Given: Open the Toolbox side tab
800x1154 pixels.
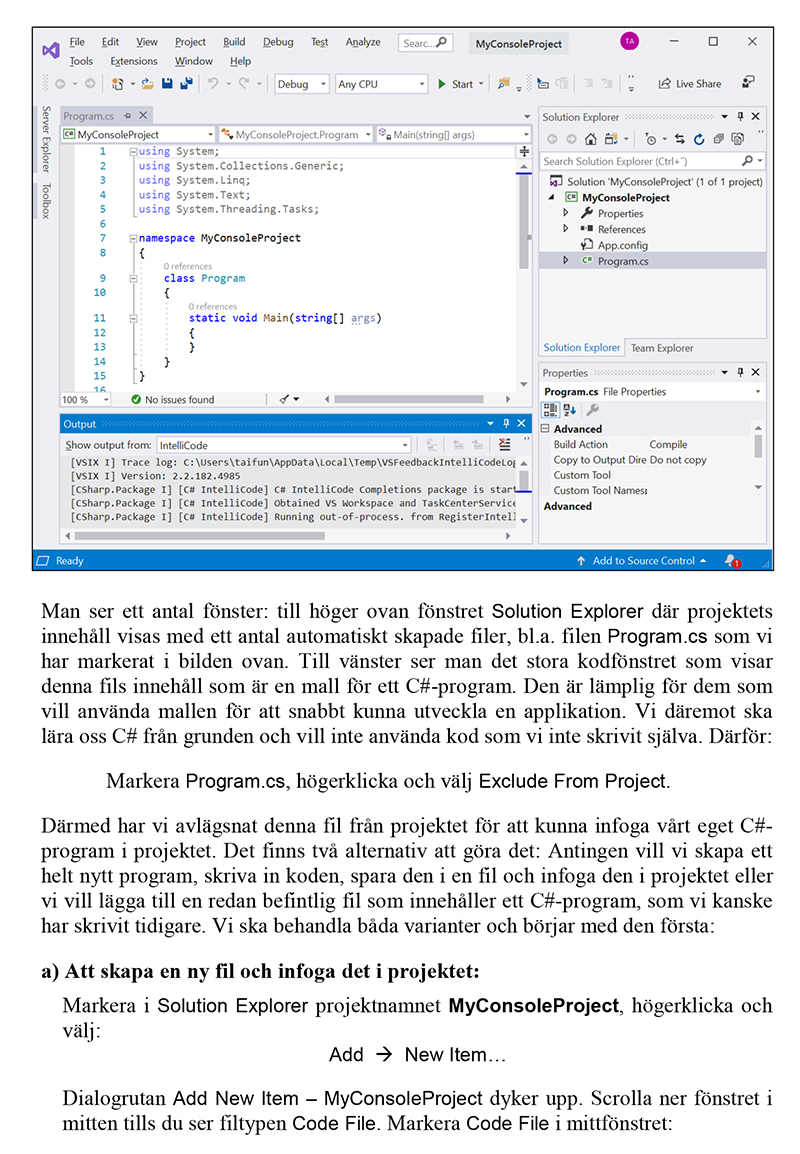Looking at the screenshot, I should (x=46, y=201).
